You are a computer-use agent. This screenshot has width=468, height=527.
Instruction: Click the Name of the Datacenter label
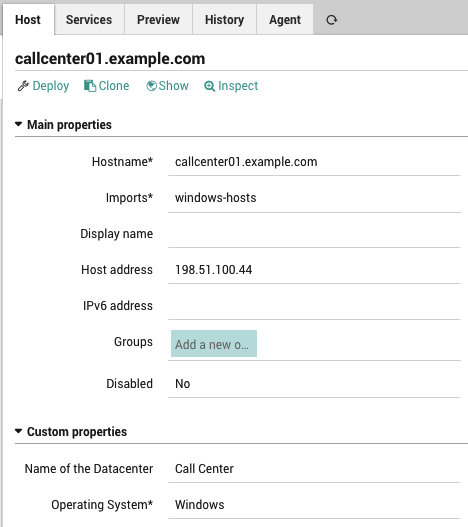pos(89,469)
